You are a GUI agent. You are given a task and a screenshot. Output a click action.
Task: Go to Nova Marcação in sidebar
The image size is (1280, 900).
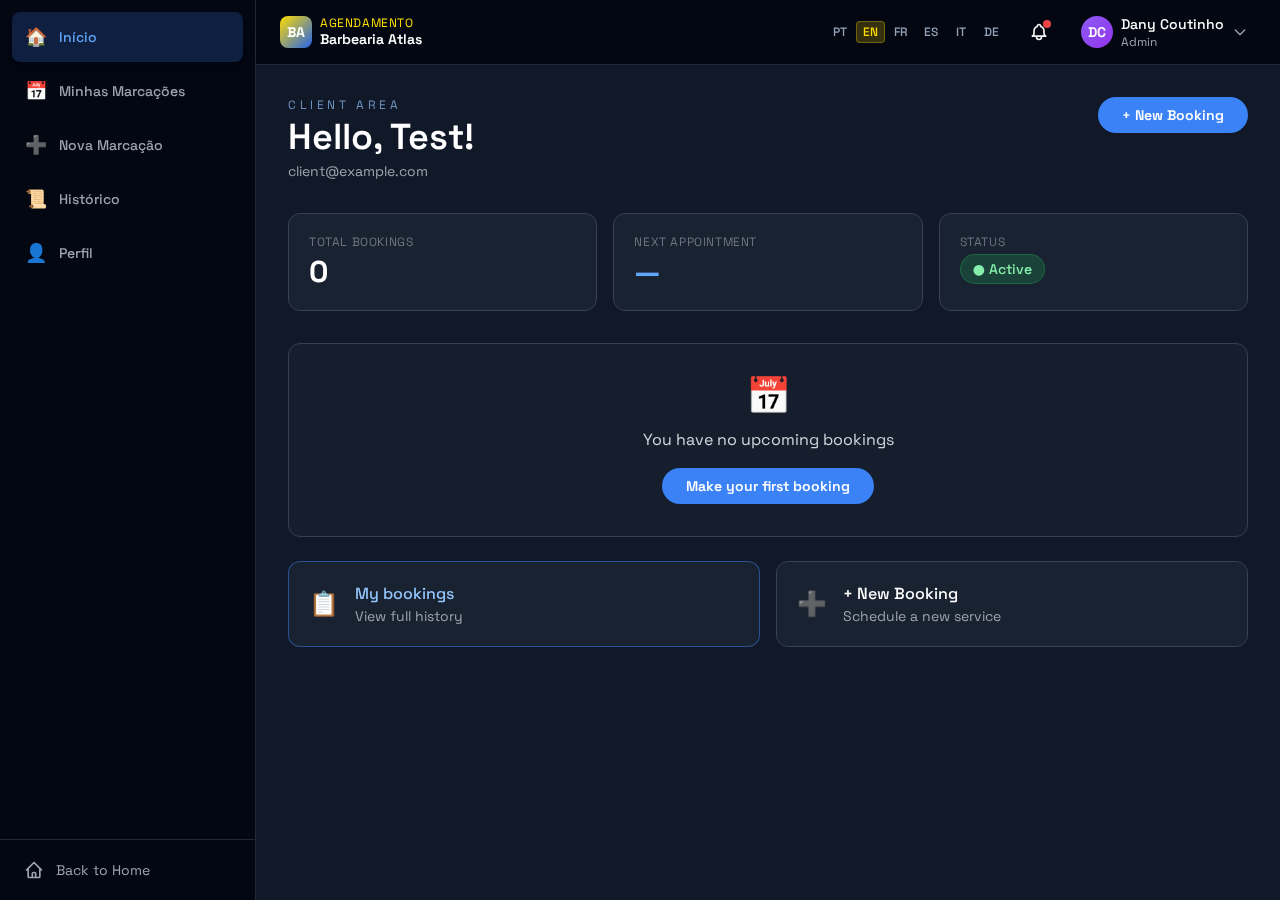coord(127,145)
